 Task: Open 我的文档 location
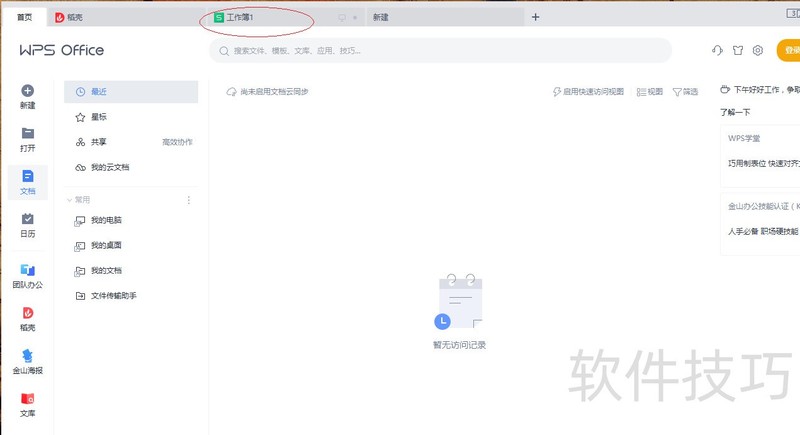pyautogui.click(x=131, y=270)
